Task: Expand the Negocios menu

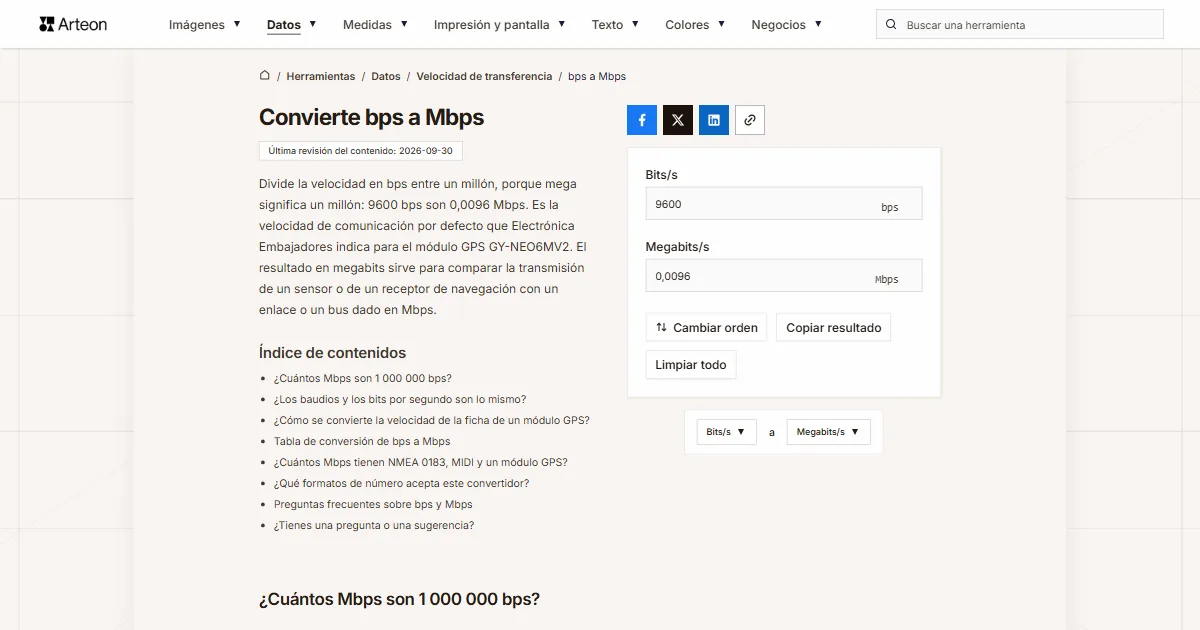Action: (787, 25)
